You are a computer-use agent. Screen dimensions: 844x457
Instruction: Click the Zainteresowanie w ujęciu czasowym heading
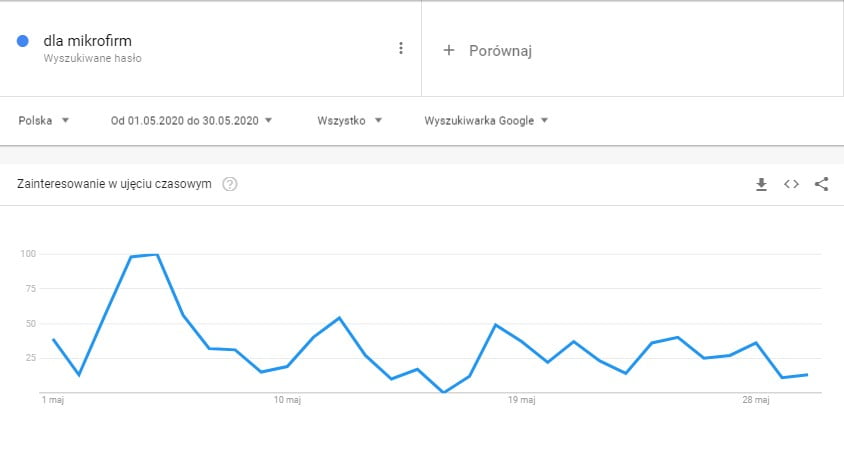coord(114,184)
